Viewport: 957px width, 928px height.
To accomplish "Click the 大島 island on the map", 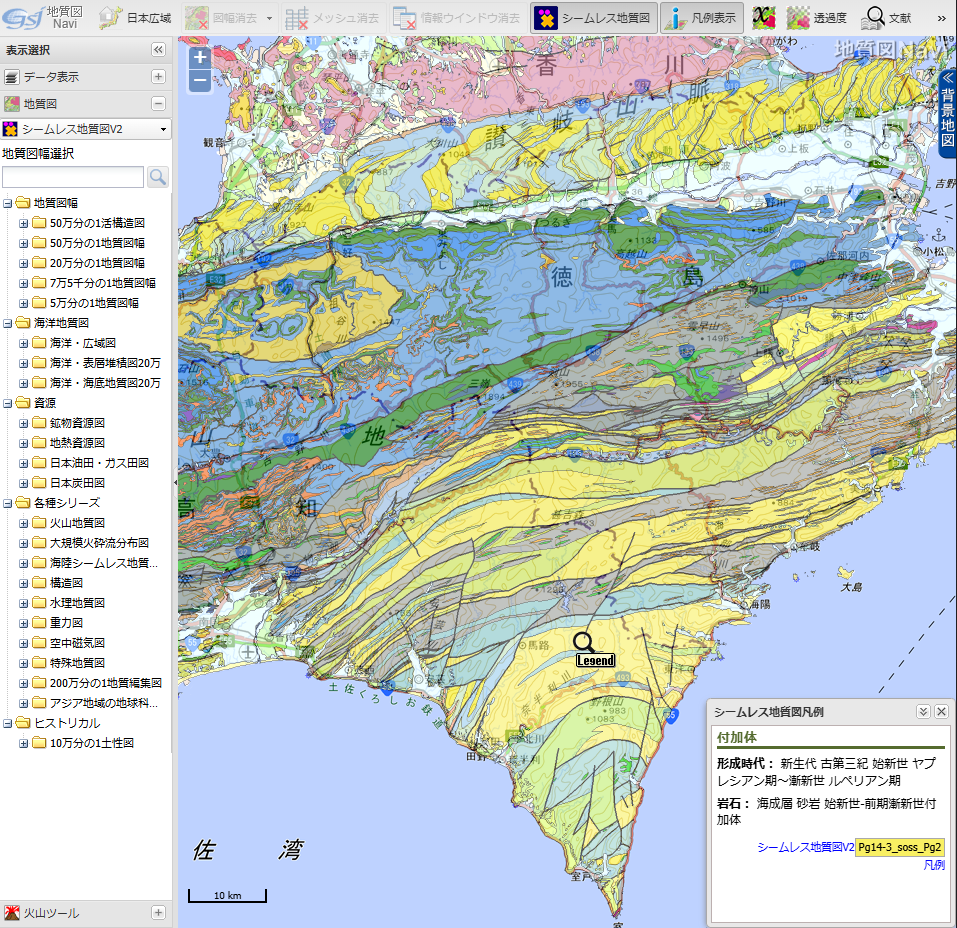I will 846,573.
